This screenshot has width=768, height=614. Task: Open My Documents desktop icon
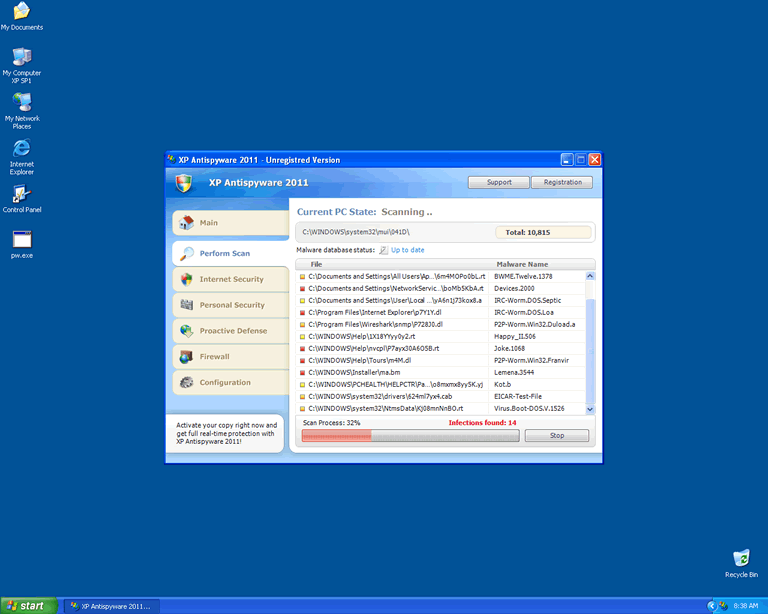pos(21,12)
